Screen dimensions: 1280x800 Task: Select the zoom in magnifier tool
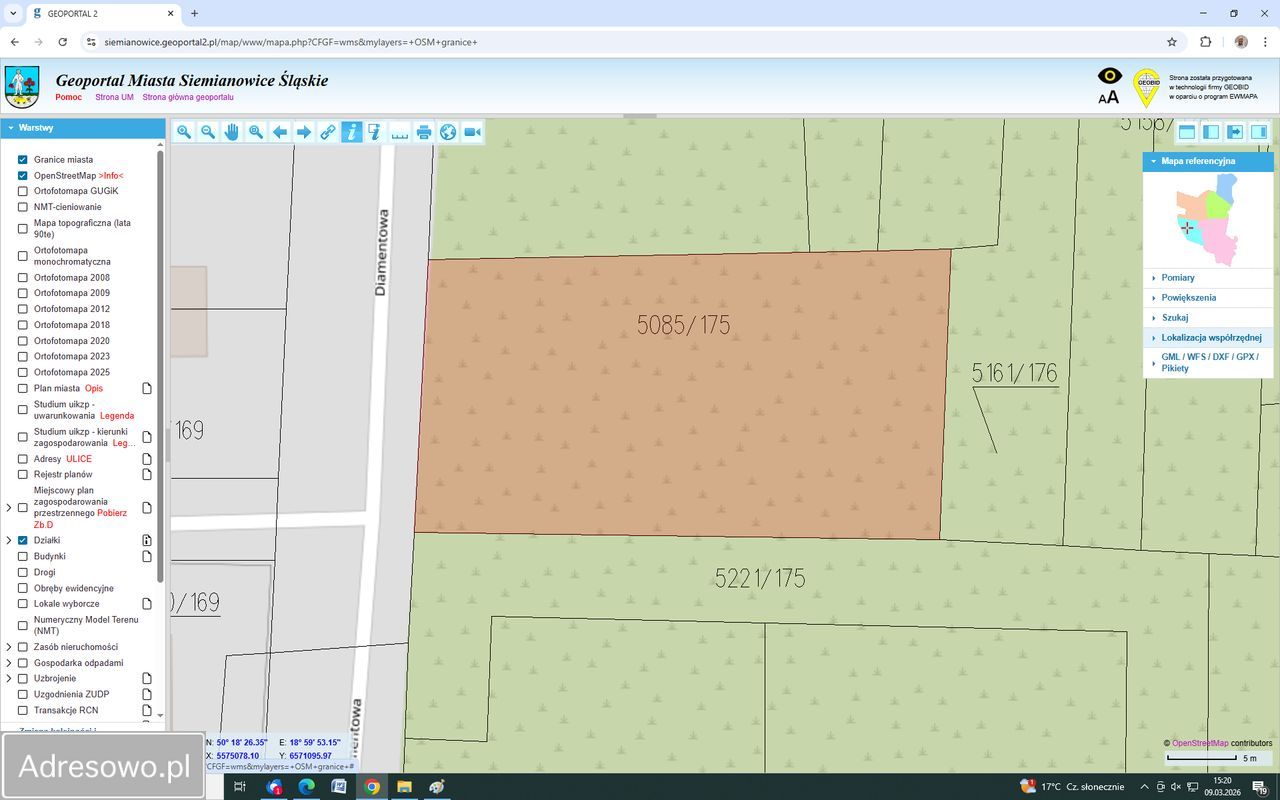point(184,132)
